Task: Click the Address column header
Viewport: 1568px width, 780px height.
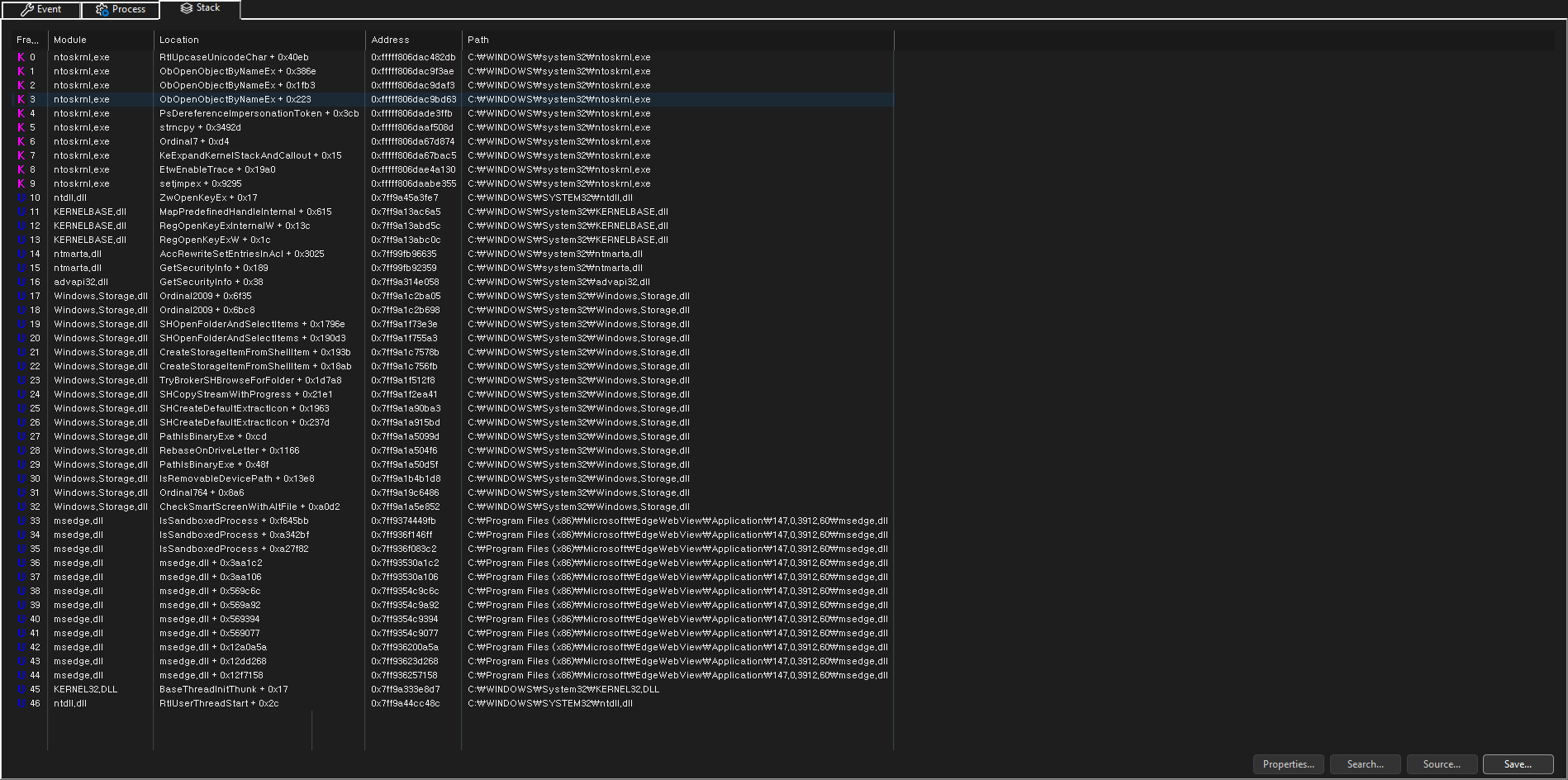Action: [x=413, y=40]
